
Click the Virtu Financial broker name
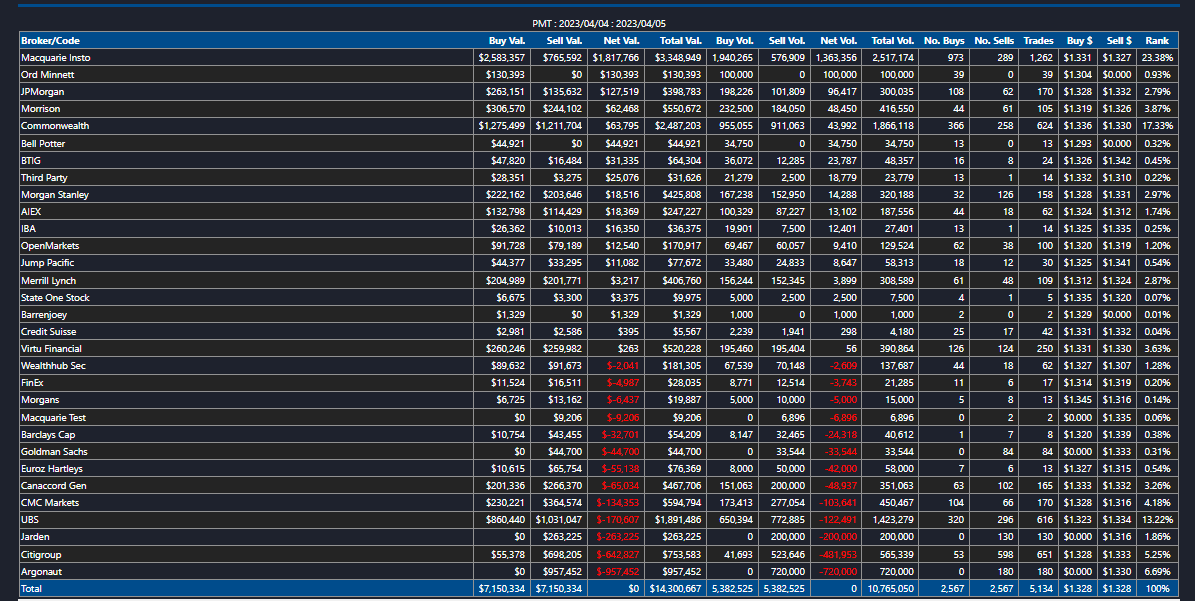pyautogui.click(x=51, y=349)
